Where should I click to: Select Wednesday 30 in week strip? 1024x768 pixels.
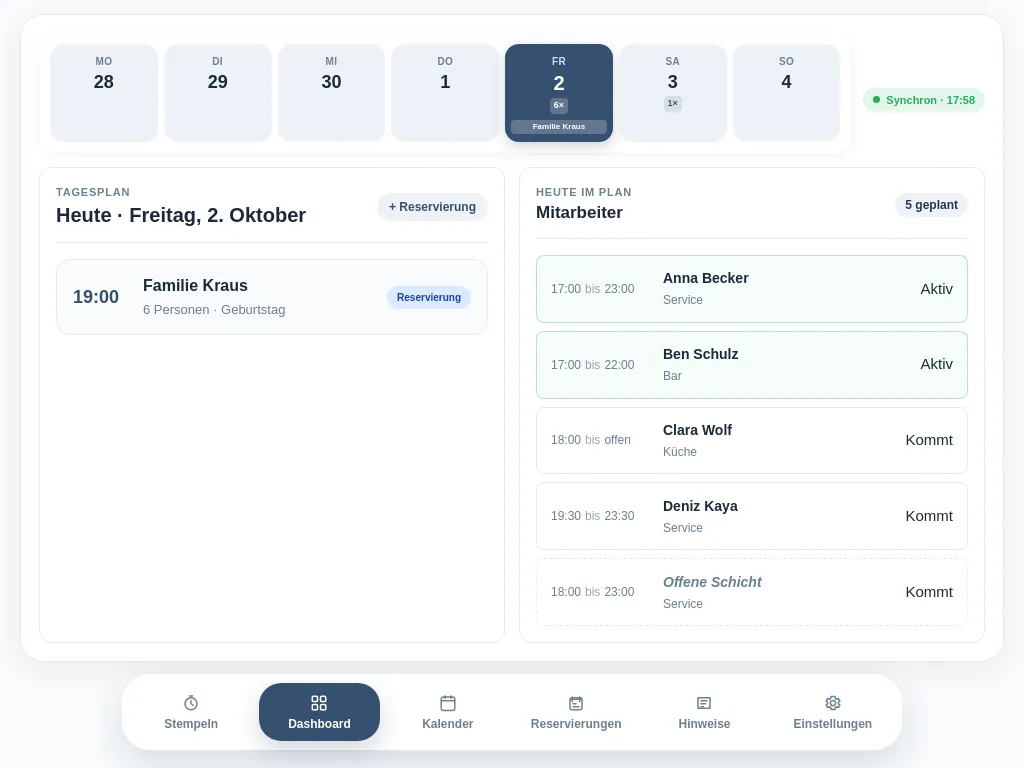coord(331,93)
